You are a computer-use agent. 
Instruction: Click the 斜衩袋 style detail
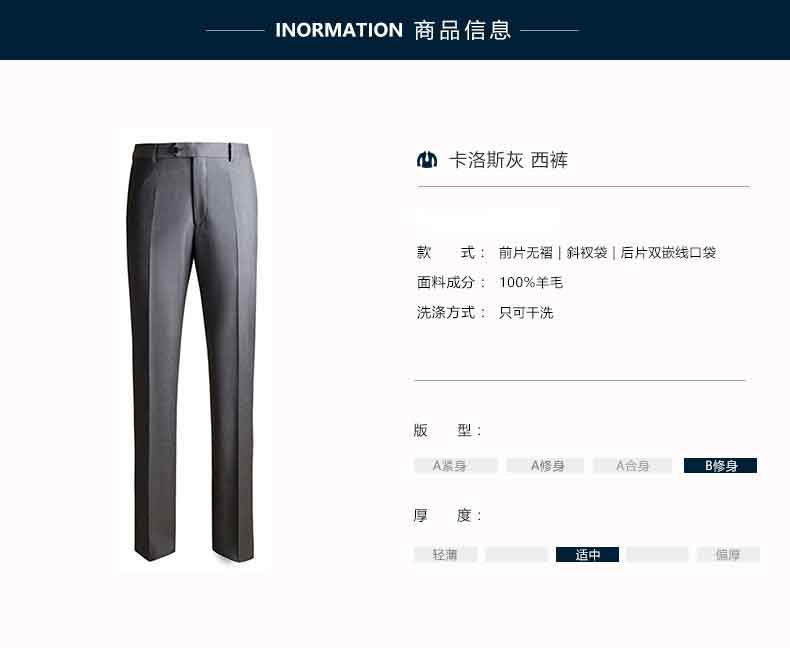coord(586,252)
